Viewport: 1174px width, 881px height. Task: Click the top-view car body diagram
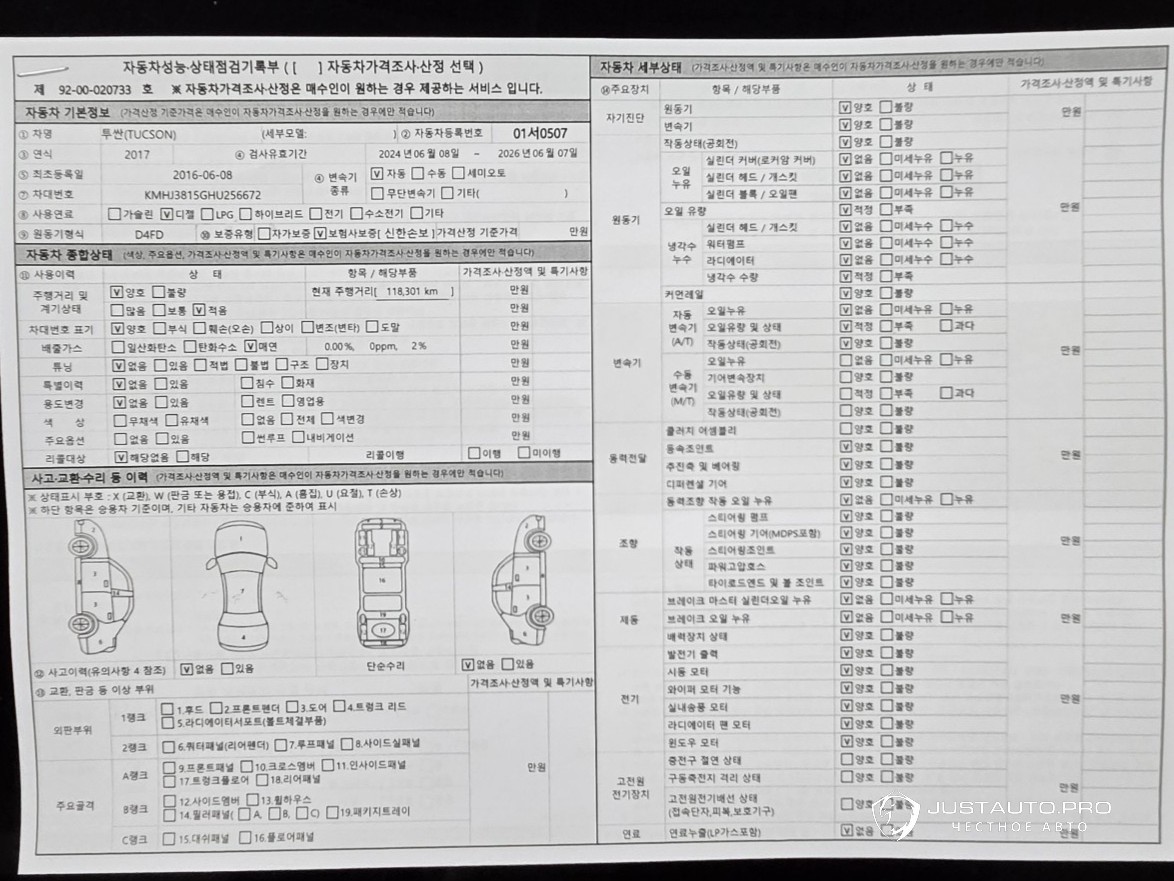pyautogui.click(x=242, y=587)
